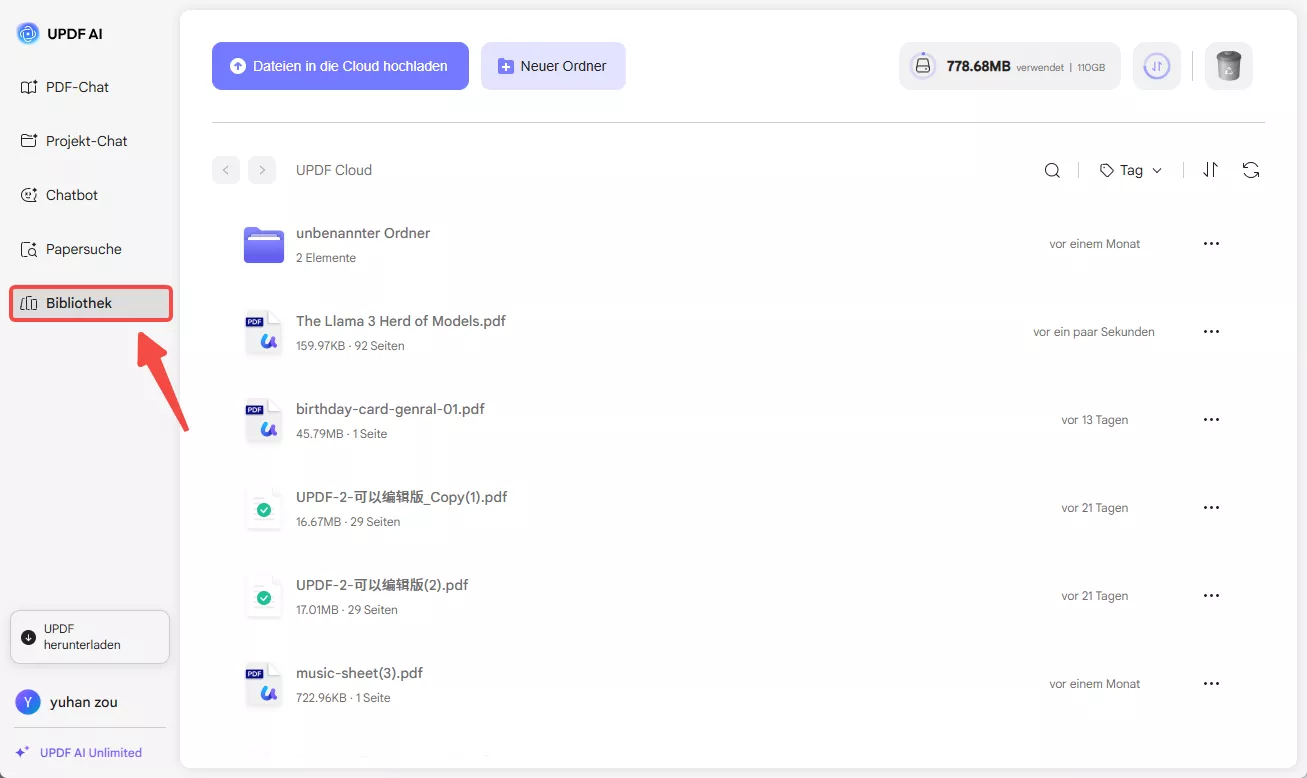
Task: Select Bibliothek in the sidebar
Action: point(91,303)
